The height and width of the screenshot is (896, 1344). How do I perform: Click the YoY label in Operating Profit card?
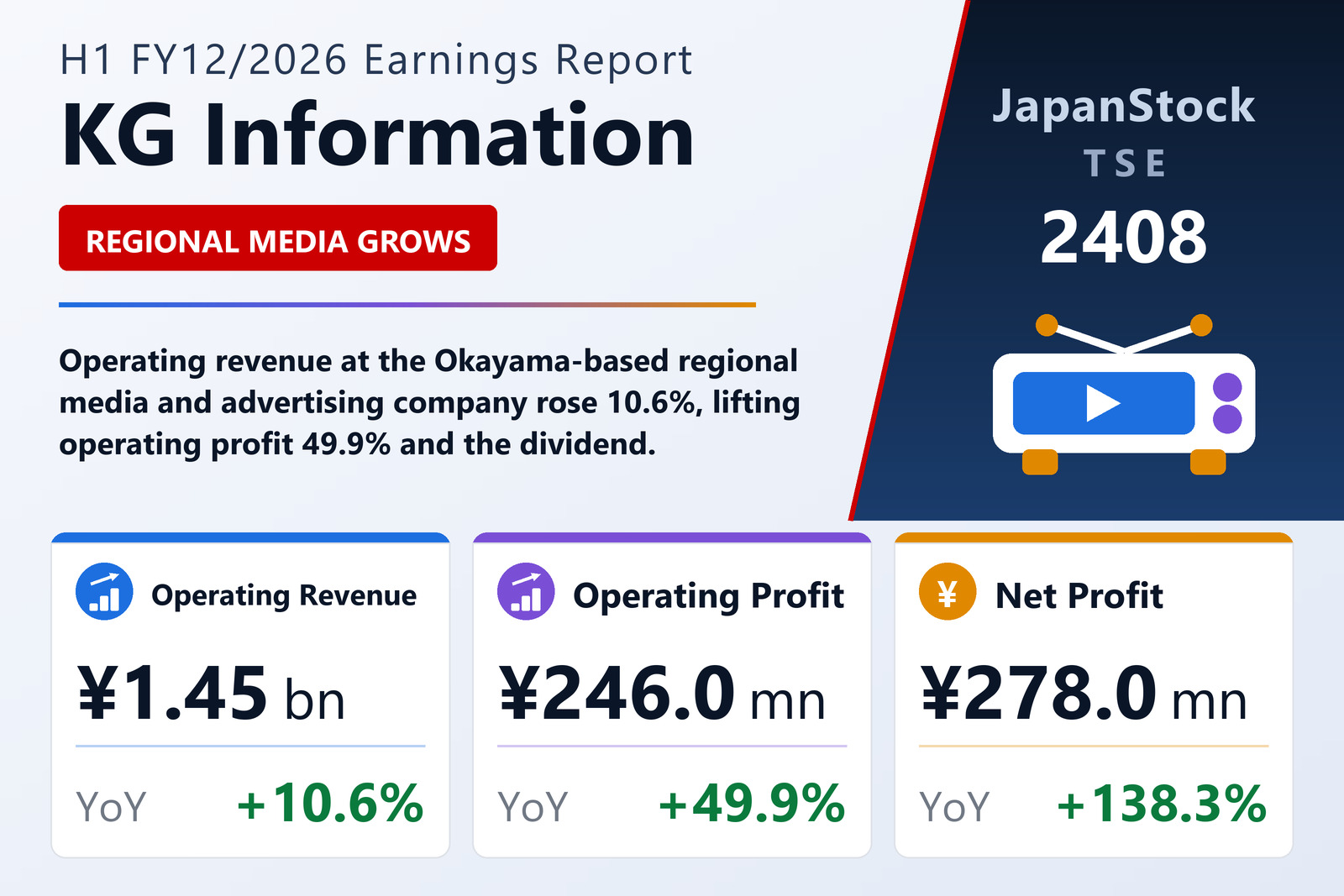533,807
